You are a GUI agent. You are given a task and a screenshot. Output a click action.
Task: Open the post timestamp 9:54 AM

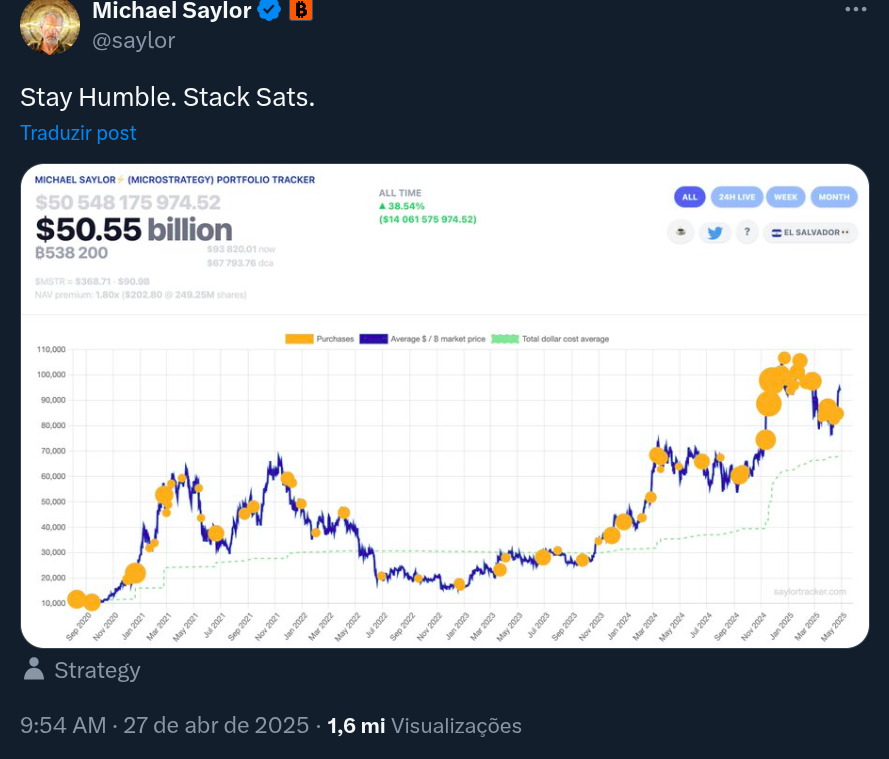63,726
